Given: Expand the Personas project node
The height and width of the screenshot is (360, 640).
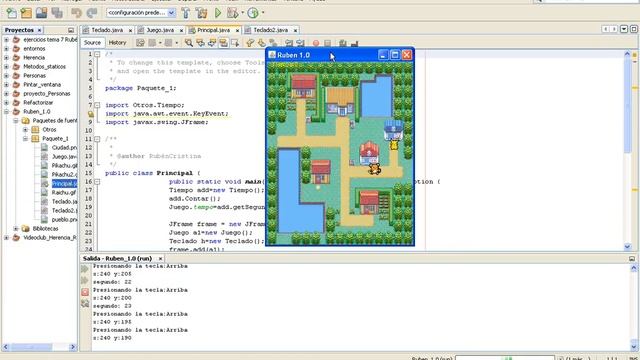Looking at the screenshot, I should 6,76.
